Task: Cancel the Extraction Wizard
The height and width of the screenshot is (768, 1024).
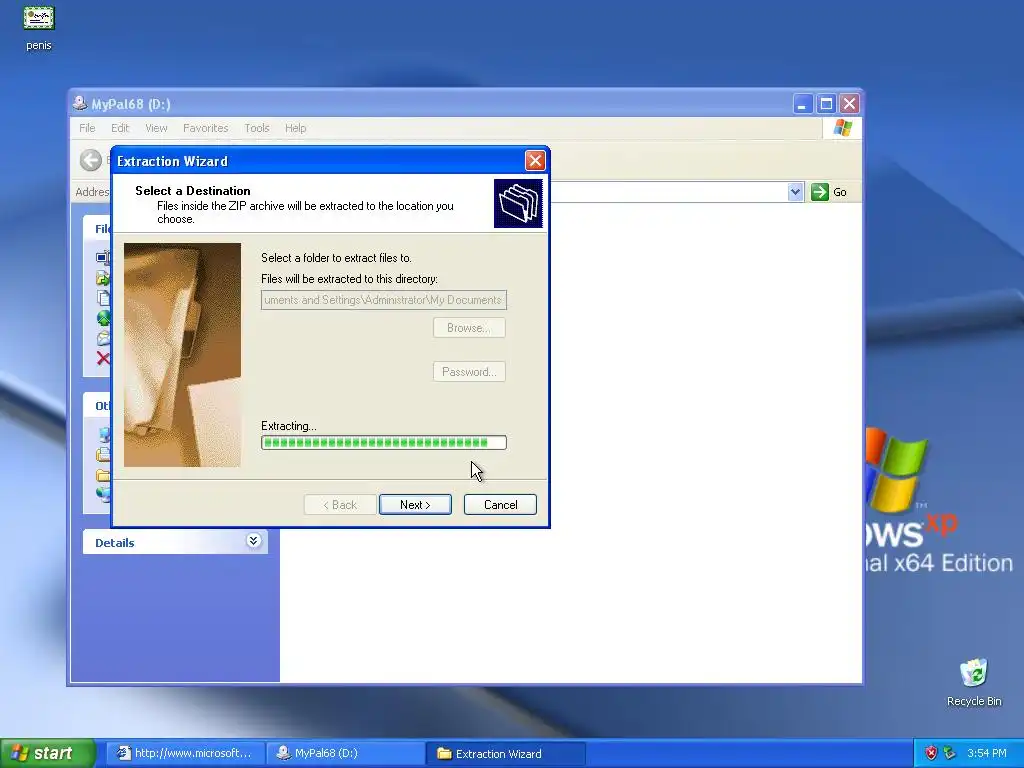Action: click(x=500, y=505)
